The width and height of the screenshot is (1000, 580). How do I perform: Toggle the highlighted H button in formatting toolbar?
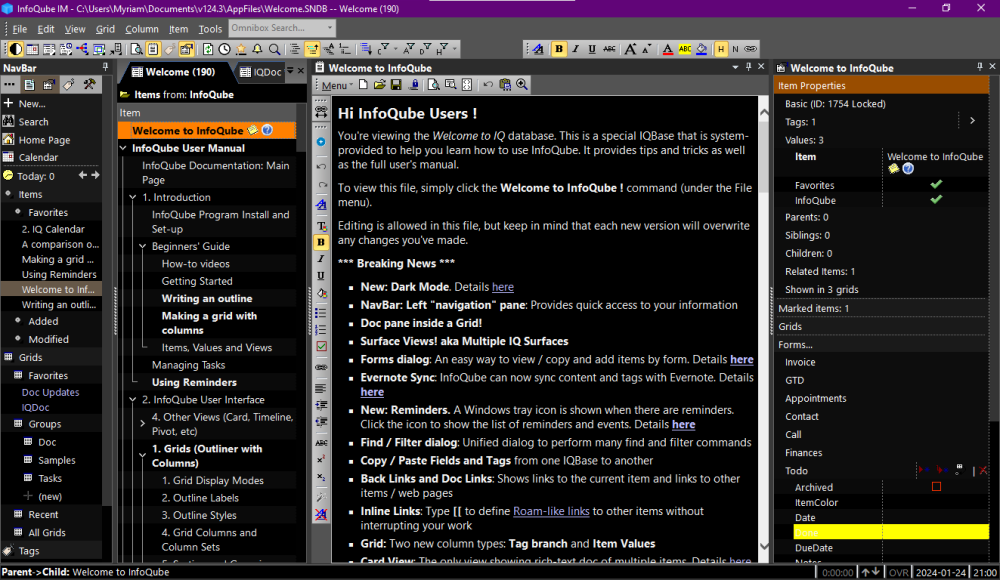pyautogui.click(x=721, y=49)
